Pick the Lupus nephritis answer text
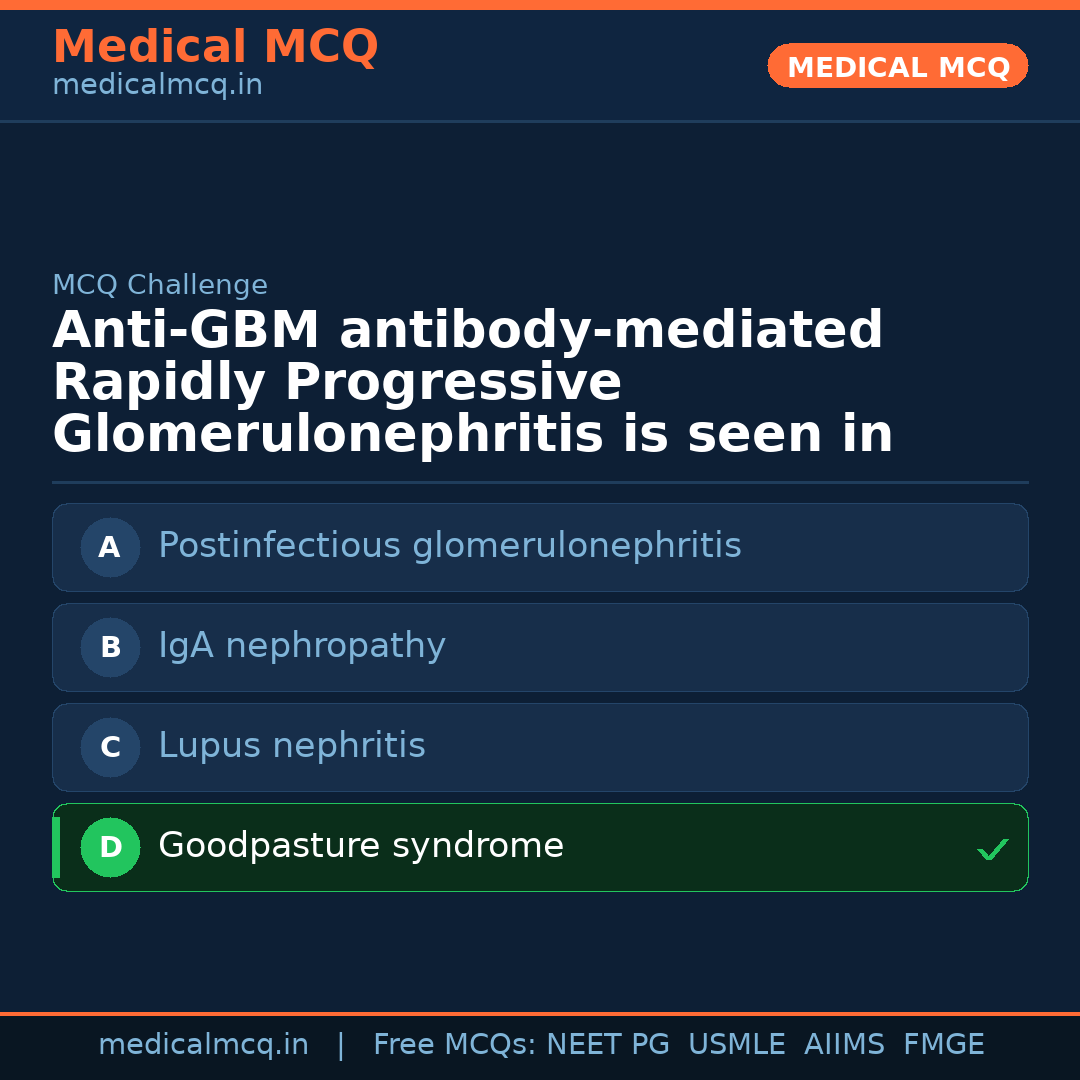Viewport: 1080px width, 1080px height. pos(291,746)
